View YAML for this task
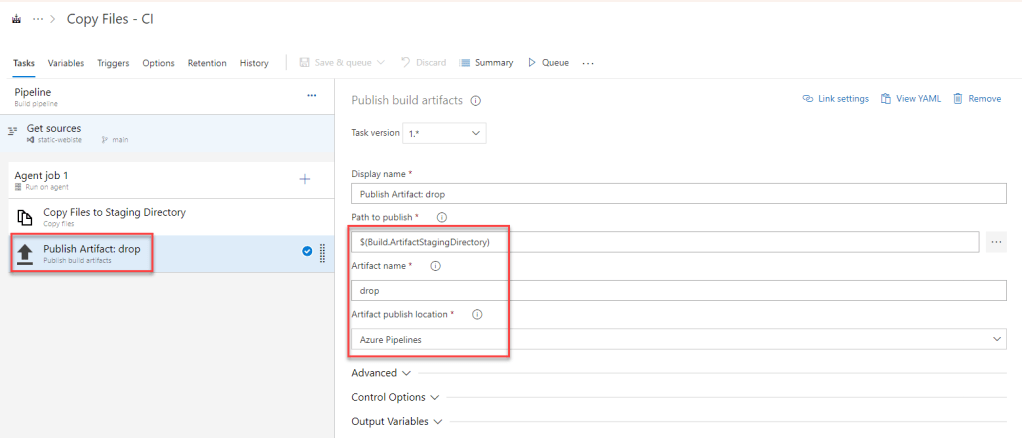1022x438 pixels. point(911,98)
